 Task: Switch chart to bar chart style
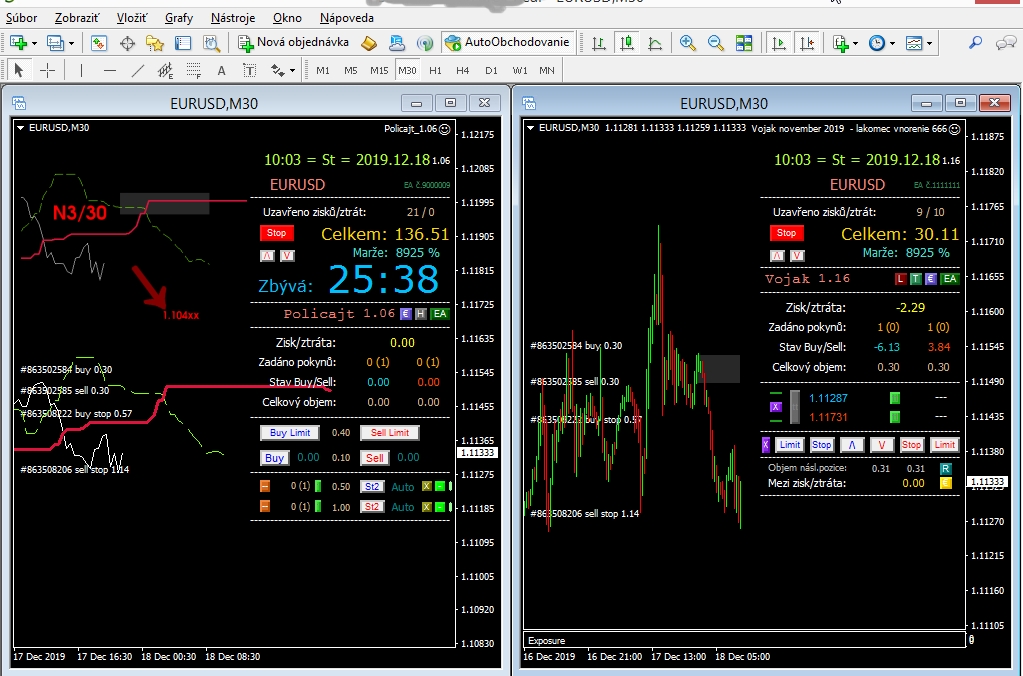click(598, 43)
